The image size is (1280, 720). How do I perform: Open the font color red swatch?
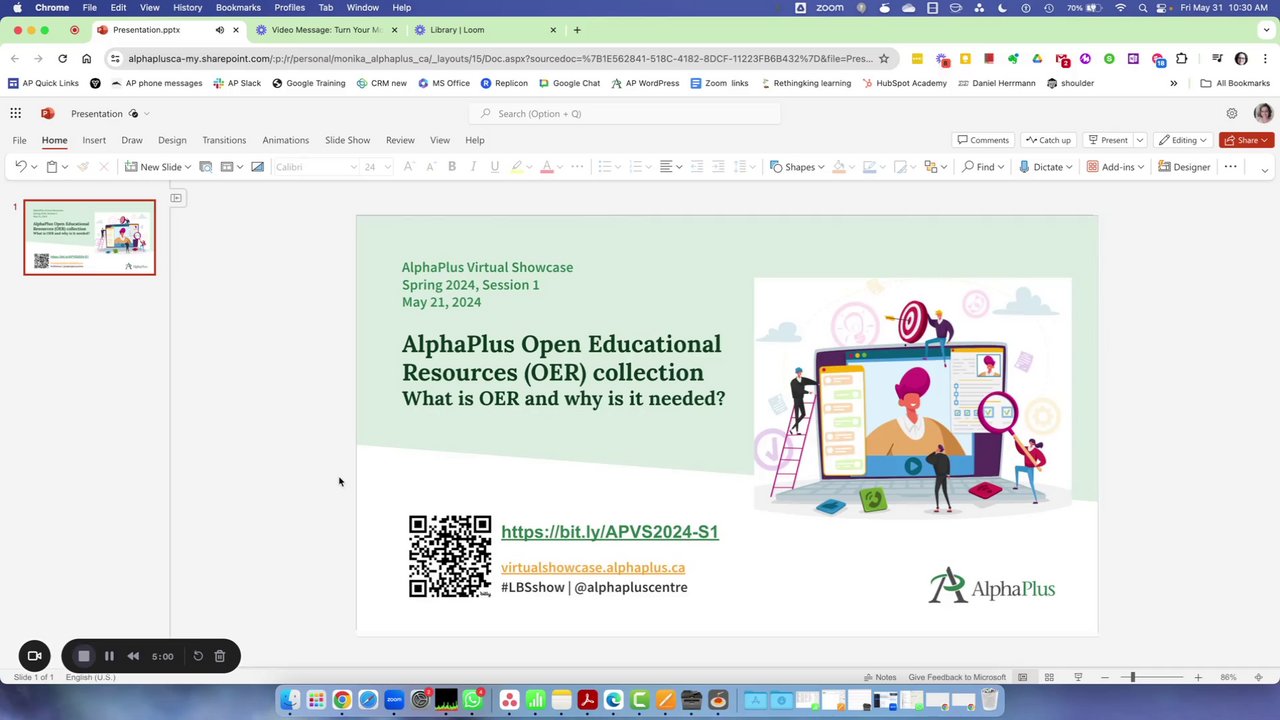tap(546, 167)
